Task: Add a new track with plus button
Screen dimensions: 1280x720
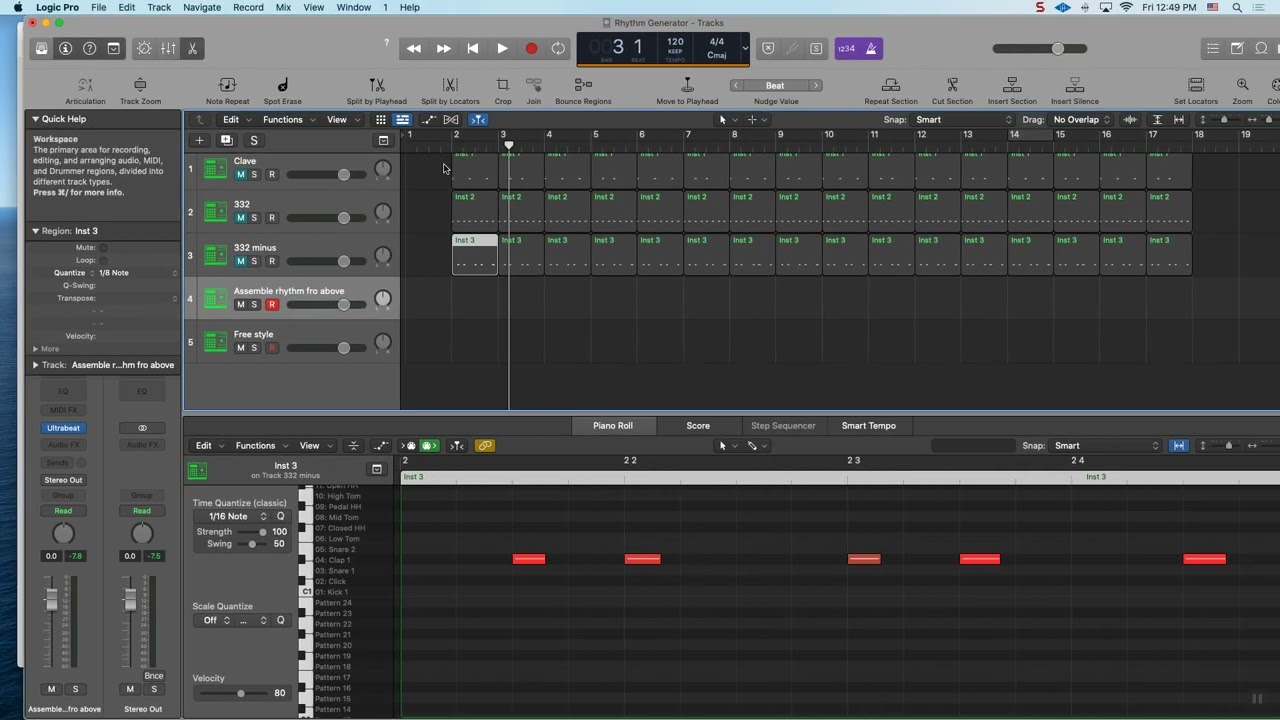Action: click(199, 141)
